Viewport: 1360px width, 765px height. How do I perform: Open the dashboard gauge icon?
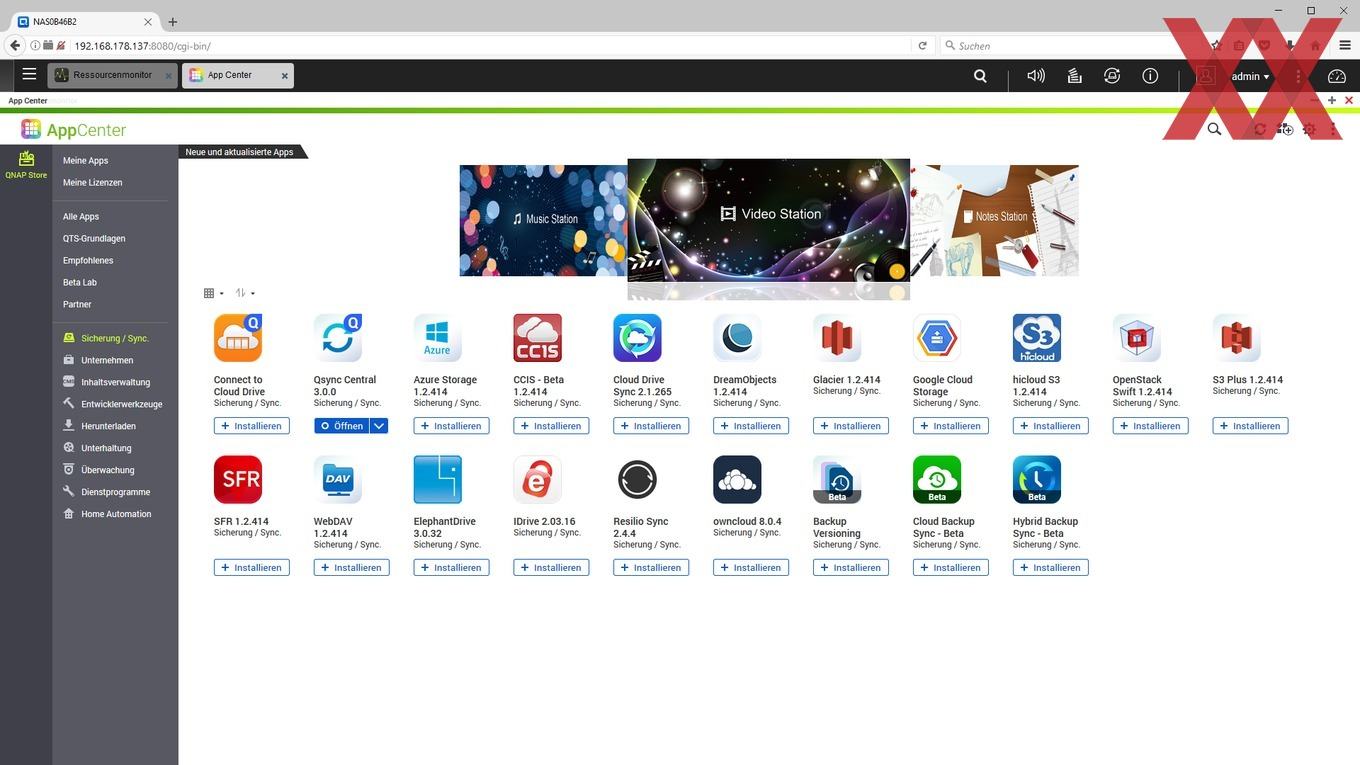tap(1337, 76)
